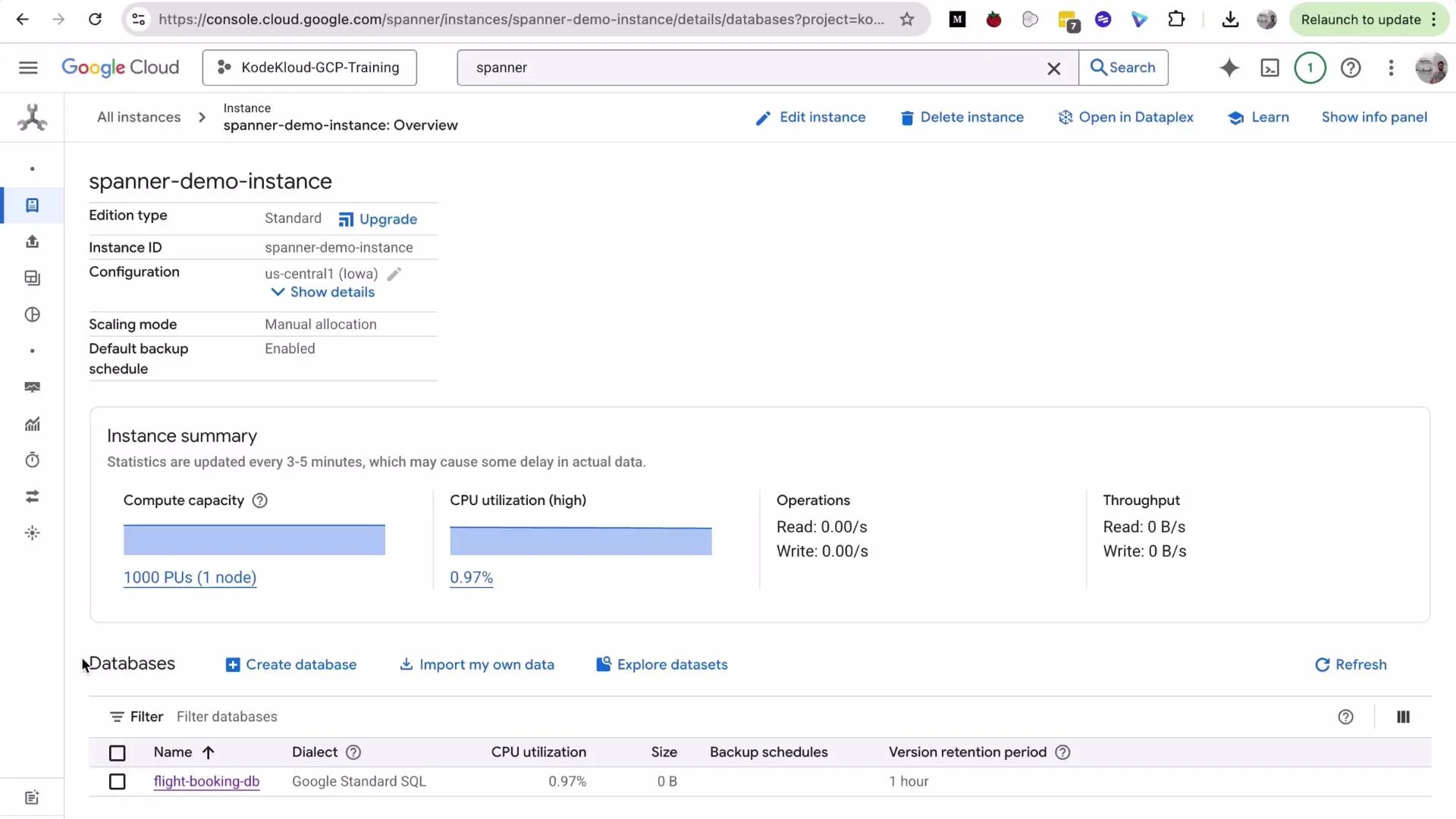The height and width of the screenshot is (819, 1456).
Task: Click the browser reload button
Action: [x=95, y=20]
